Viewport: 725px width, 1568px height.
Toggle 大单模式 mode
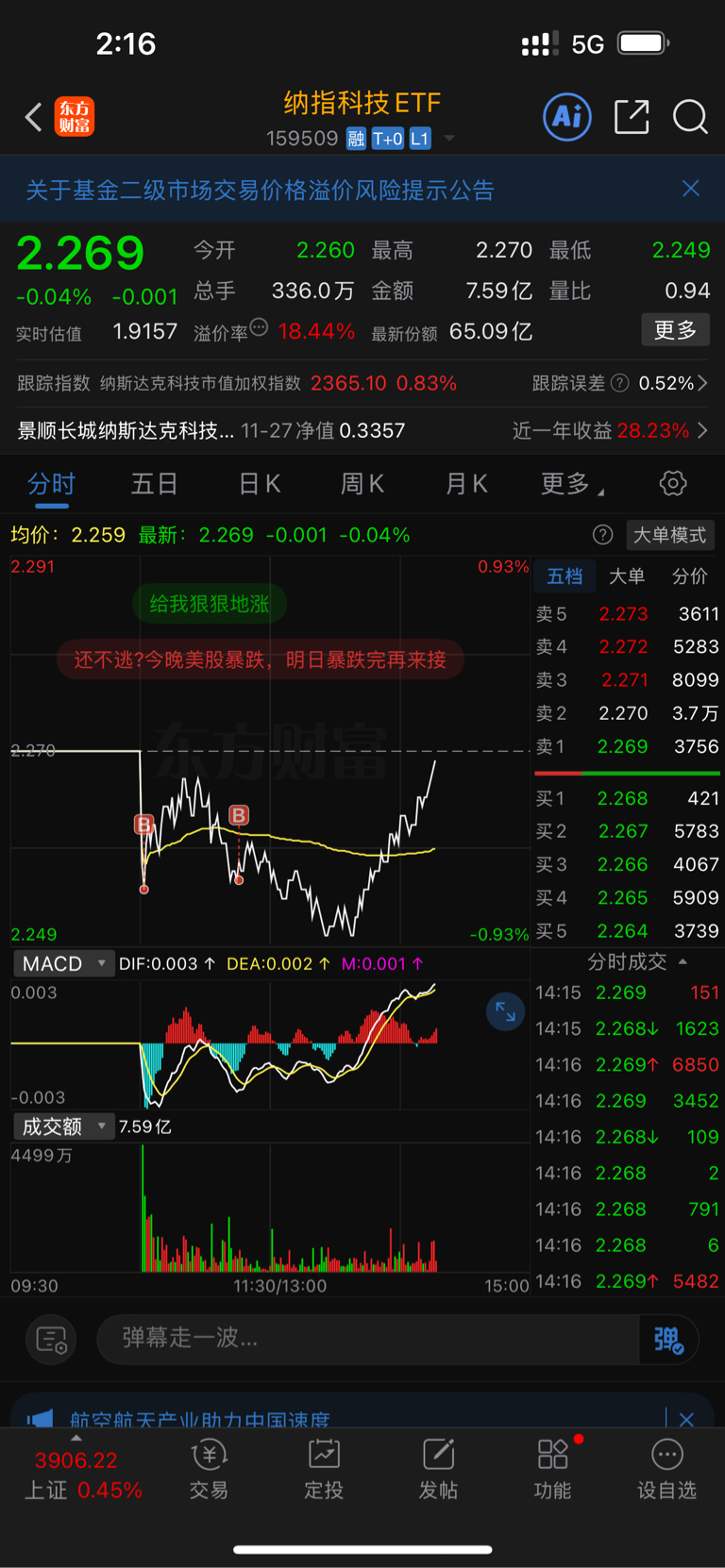pyautogui.click(x=669, y=535)
